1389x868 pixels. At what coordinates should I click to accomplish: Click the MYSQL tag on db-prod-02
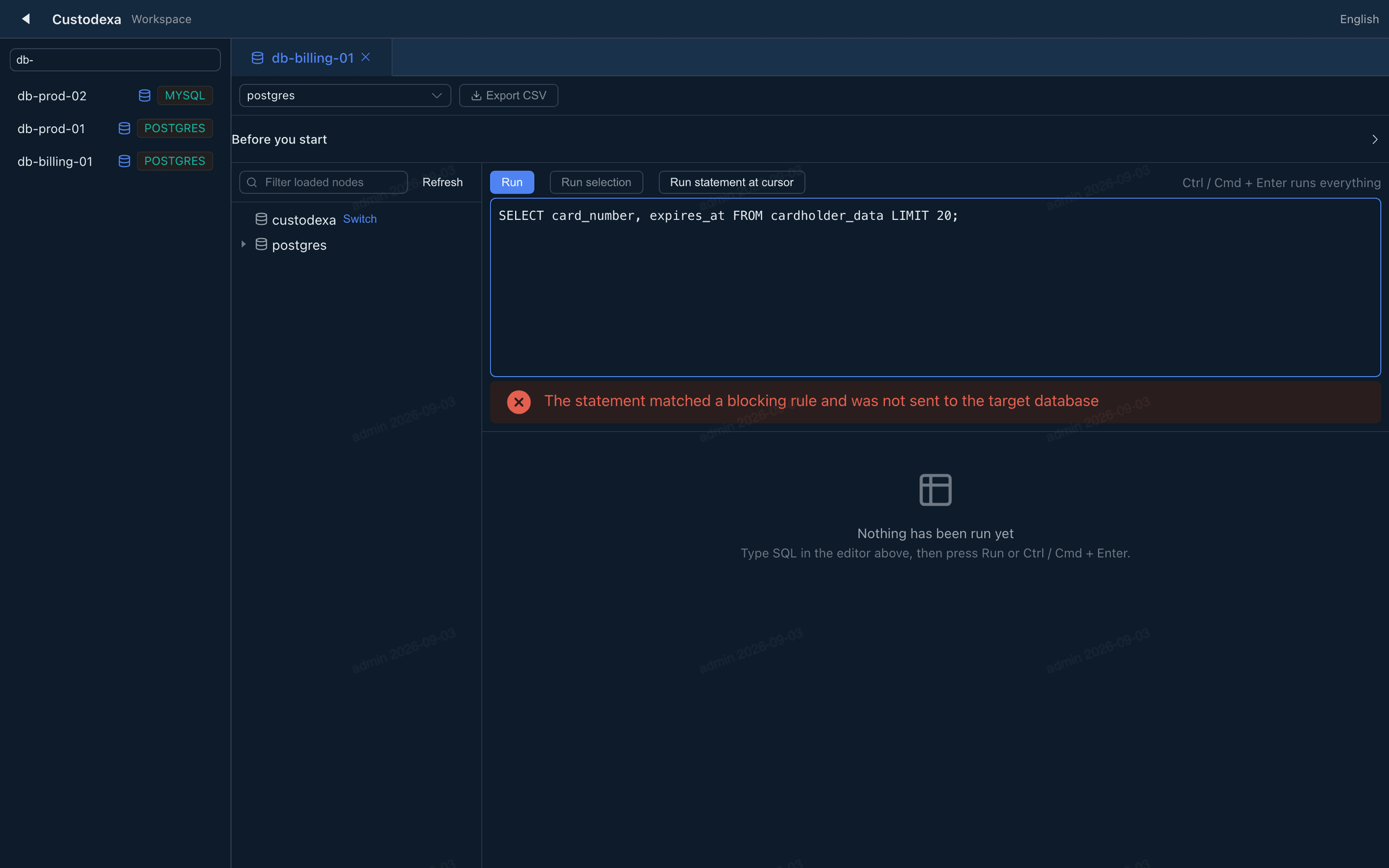click(185, 95)
